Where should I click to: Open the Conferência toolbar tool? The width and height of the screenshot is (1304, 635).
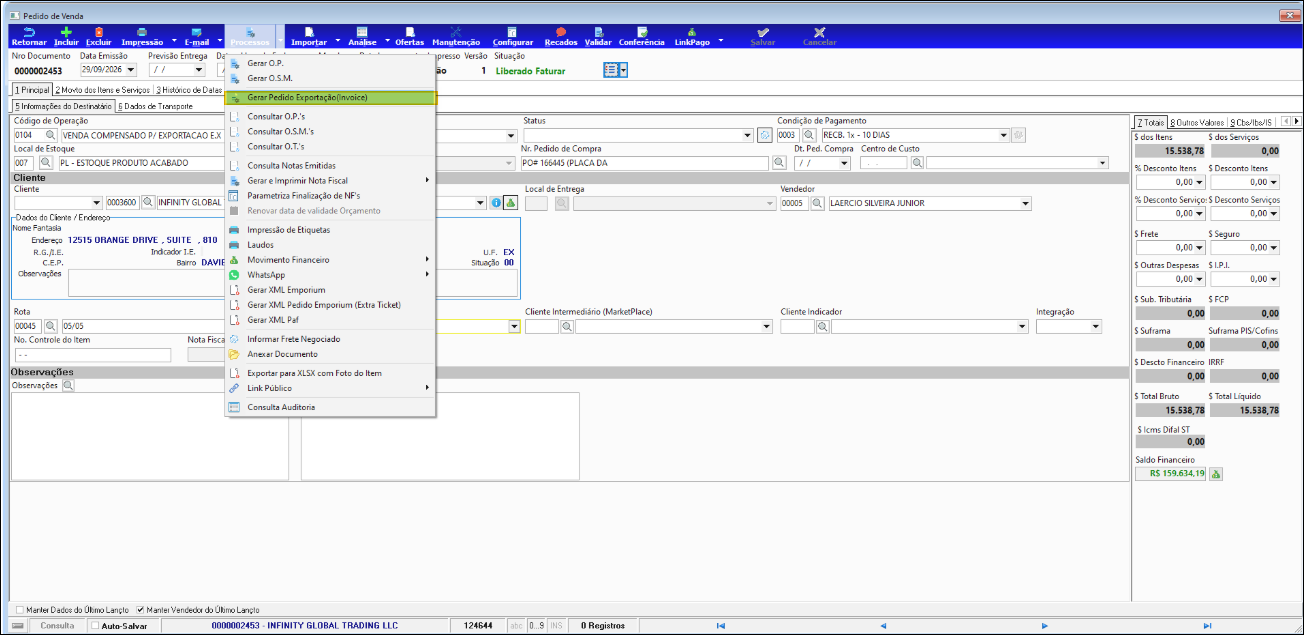click(641, 37)
